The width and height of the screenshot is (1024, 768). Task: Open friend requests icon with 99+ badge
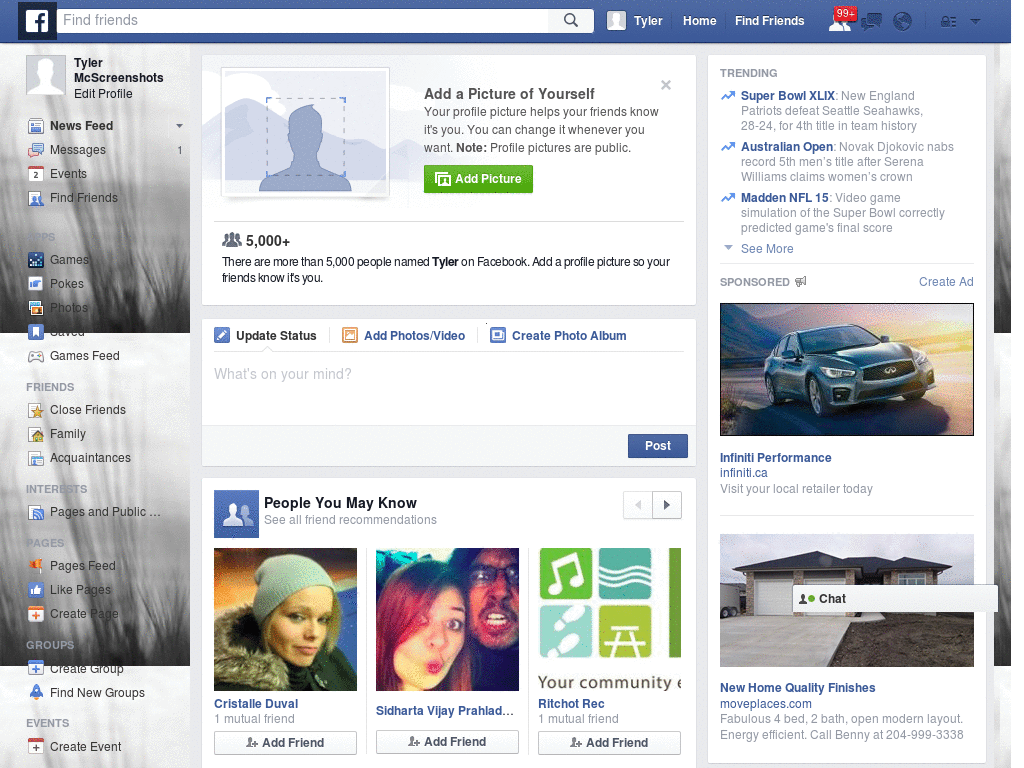[x=840, y=21]
